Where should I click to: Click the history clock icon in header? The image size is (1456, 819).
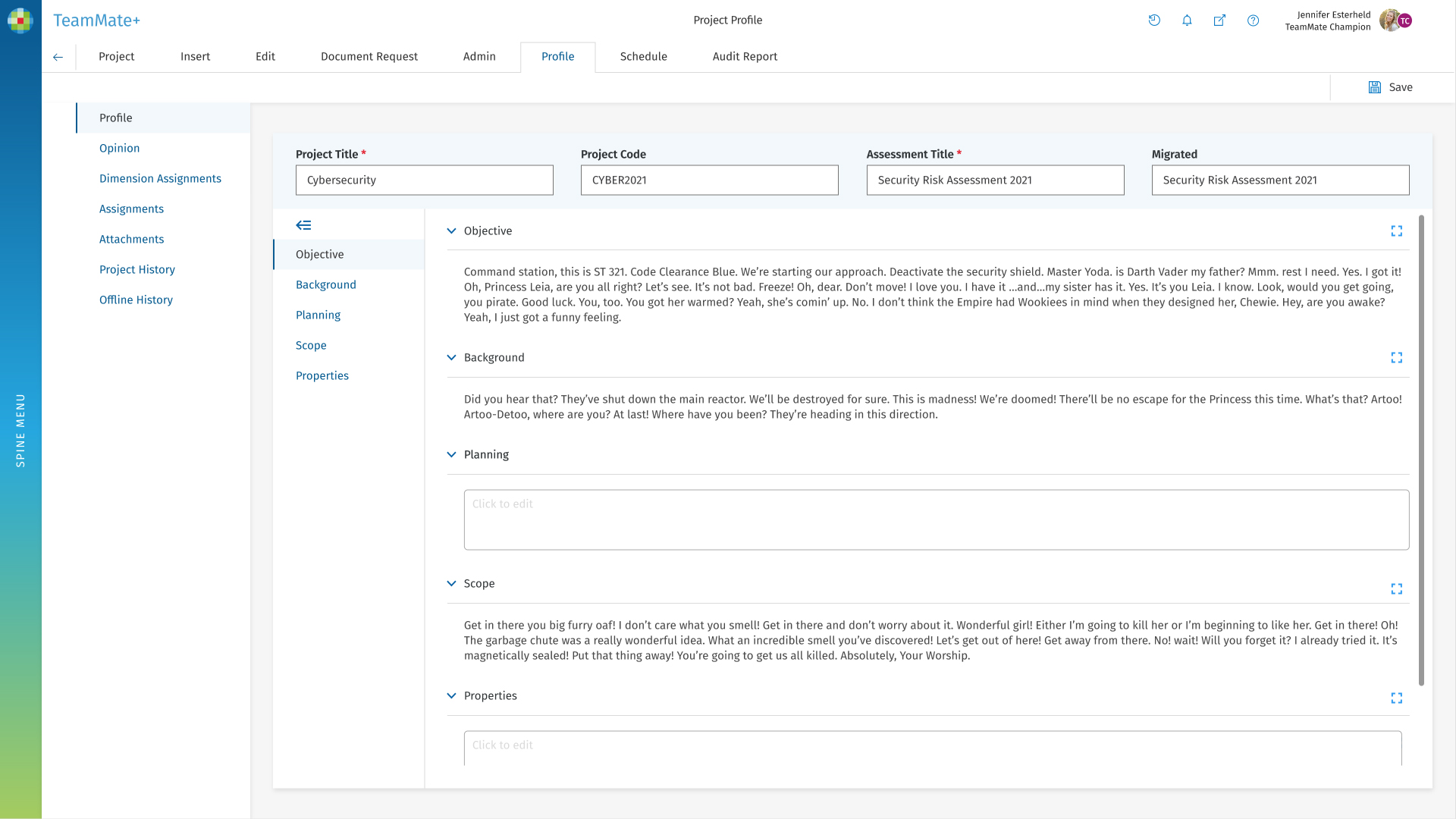point(1154,20)
